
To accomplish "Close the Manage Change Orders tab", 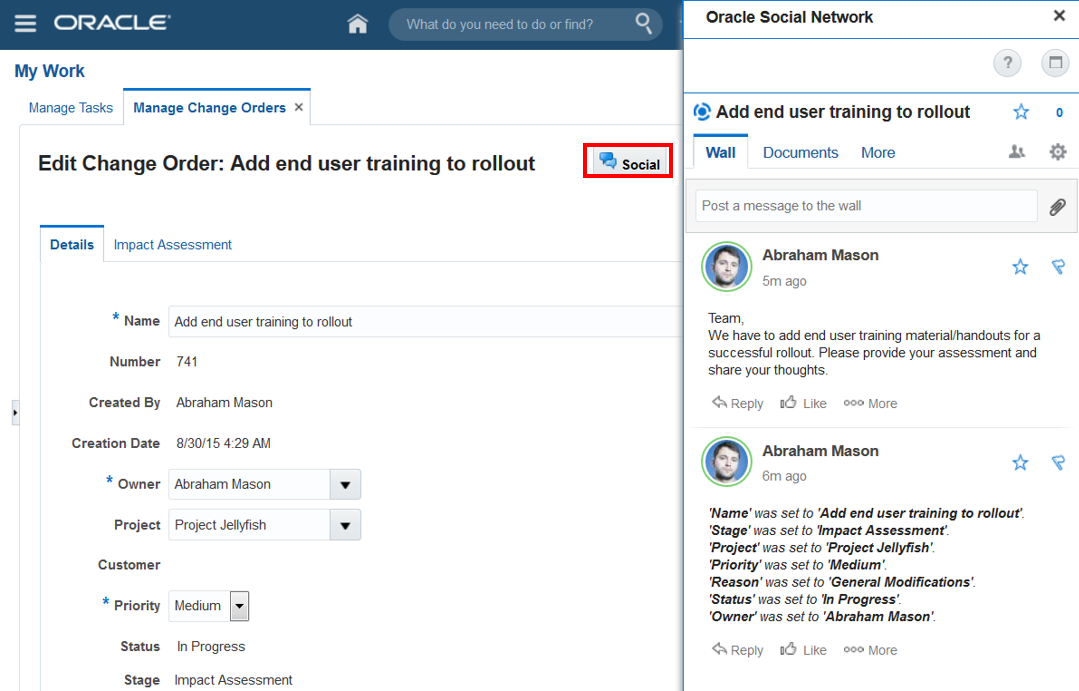I will click(299, 107).
